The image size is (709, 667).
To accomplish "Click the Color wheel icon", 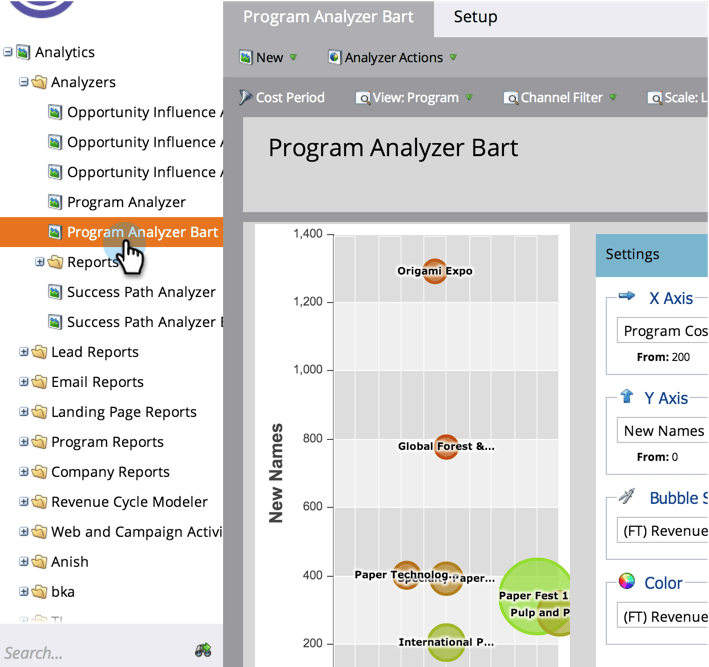I will click(x=627, y=581).
